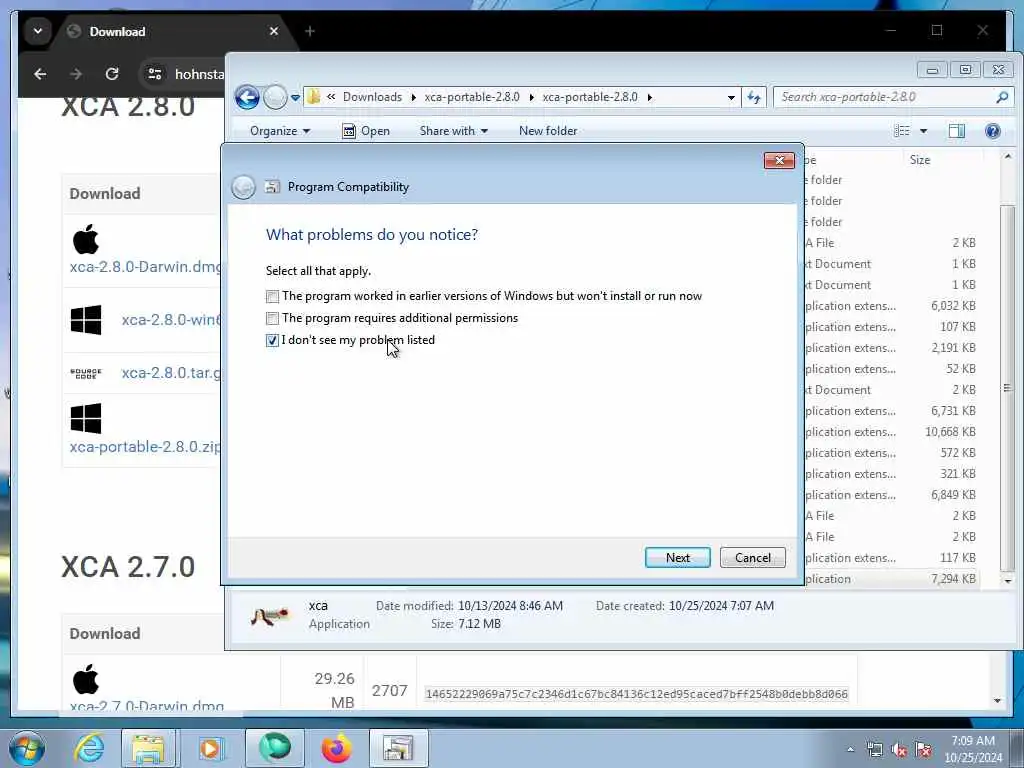The image size is (1024, 768).
Task: Click xca application icon in details pane
Action: [x=270, y=615]
